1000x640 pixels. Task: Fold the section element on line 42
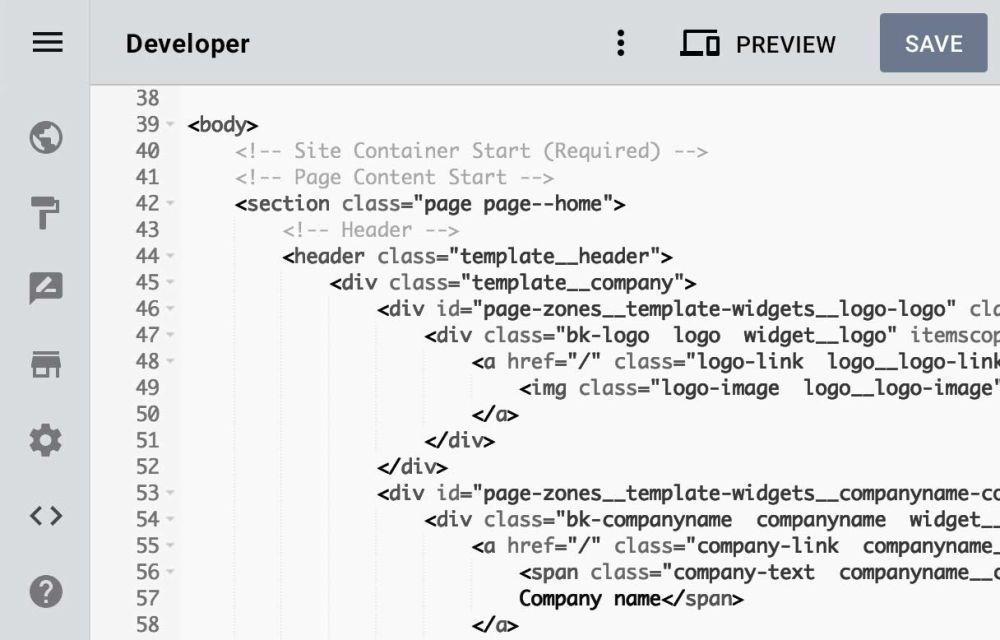tap(170, 204)
